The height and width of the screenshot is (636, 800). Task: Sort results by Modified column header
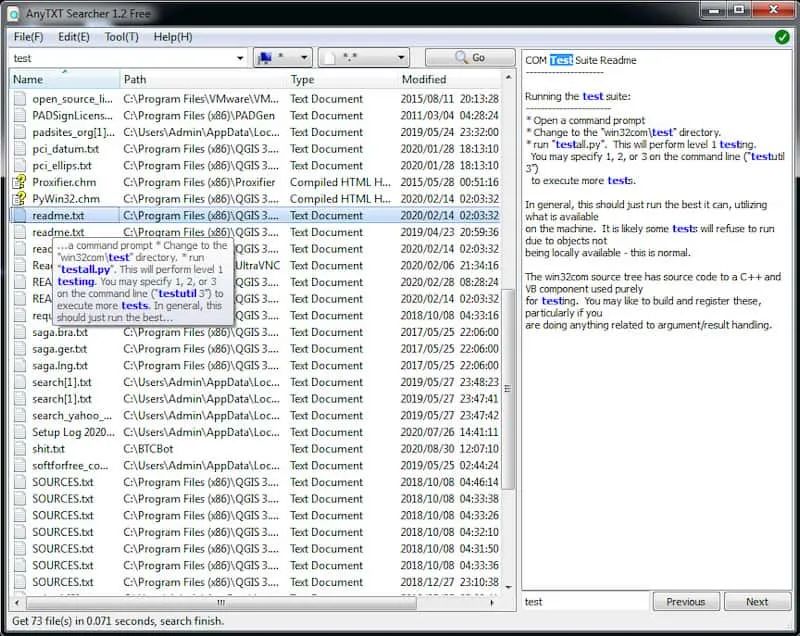click(x=424, y=79)
